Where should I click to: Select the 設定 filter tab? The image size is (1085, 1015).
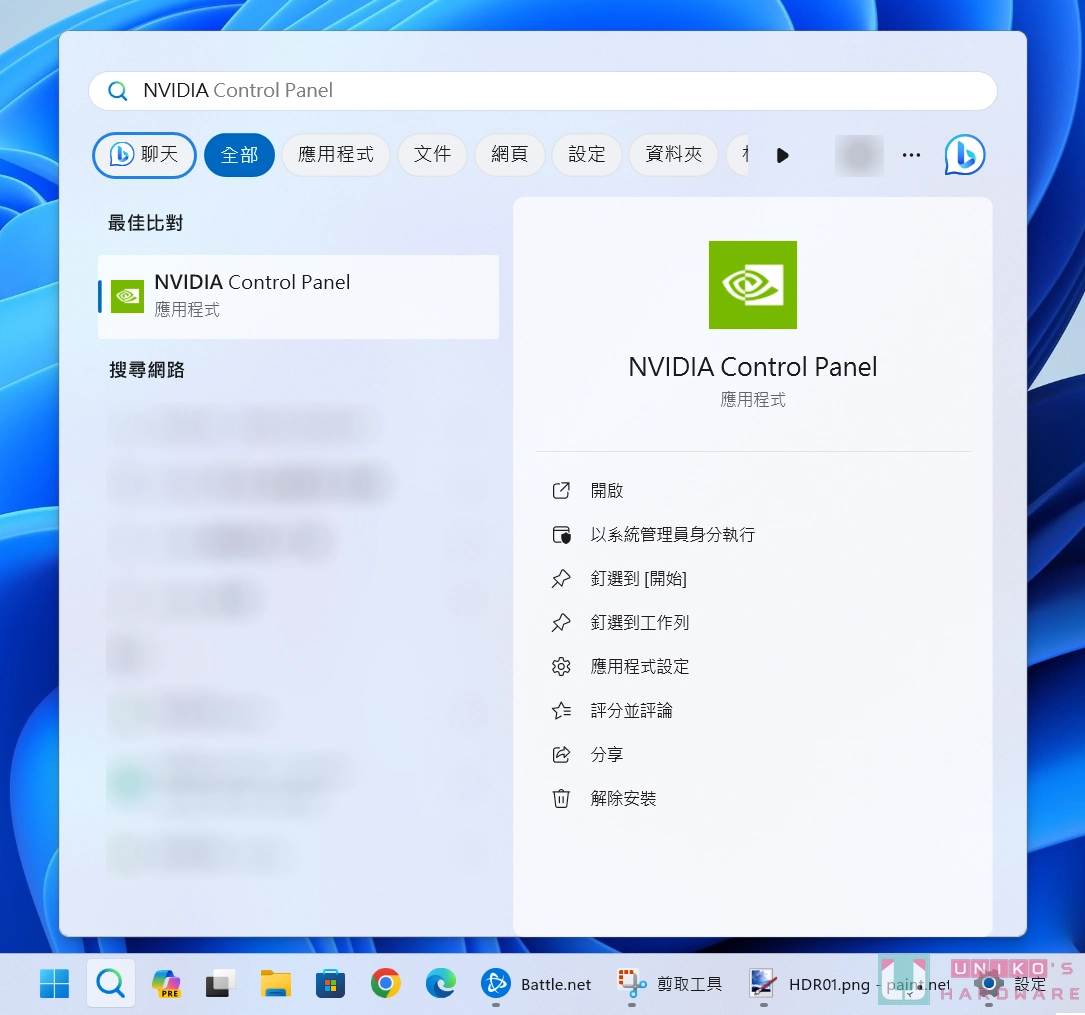pos(587,154)
